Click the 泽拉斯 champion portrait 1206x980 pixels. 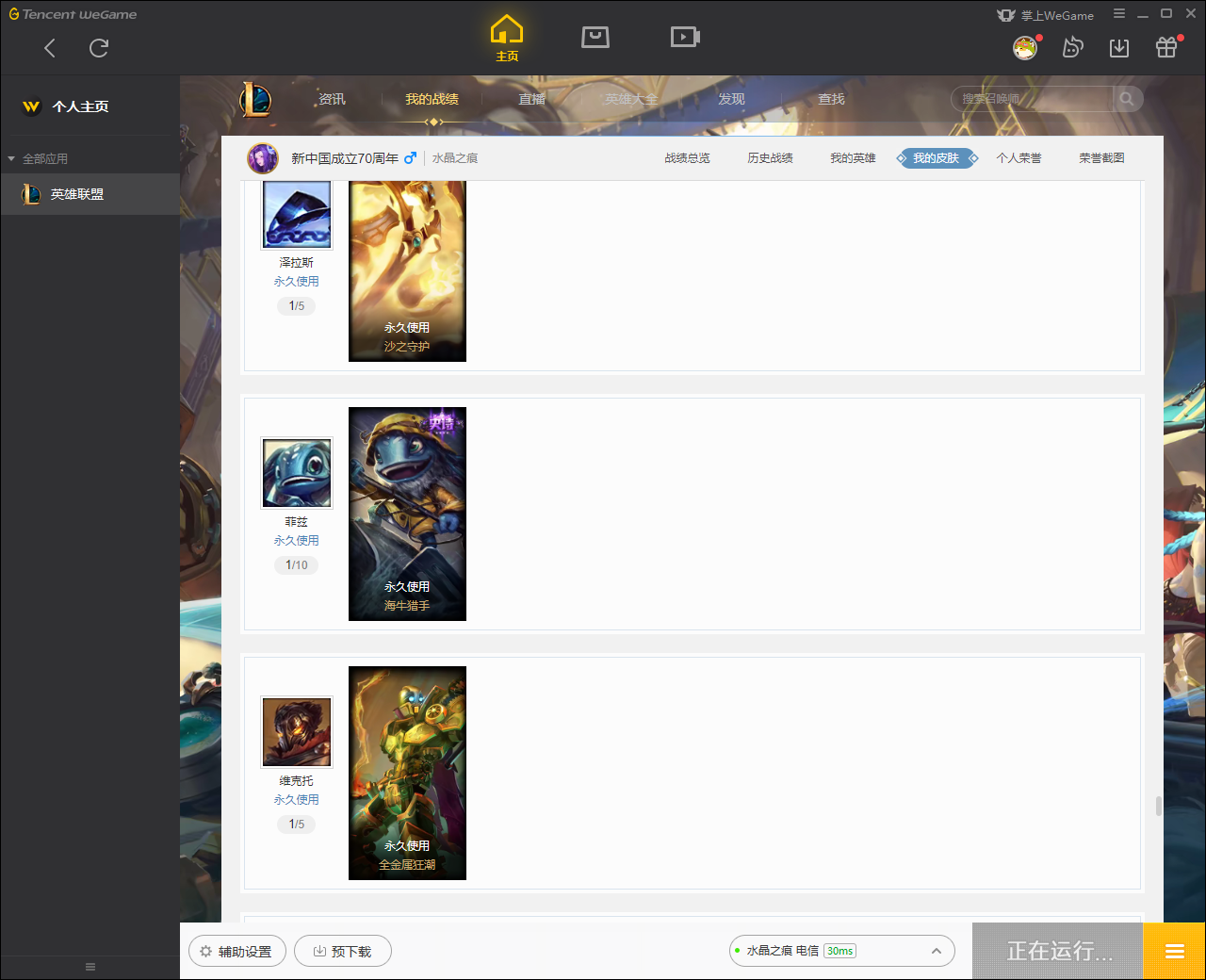click(x=297, y=215)
